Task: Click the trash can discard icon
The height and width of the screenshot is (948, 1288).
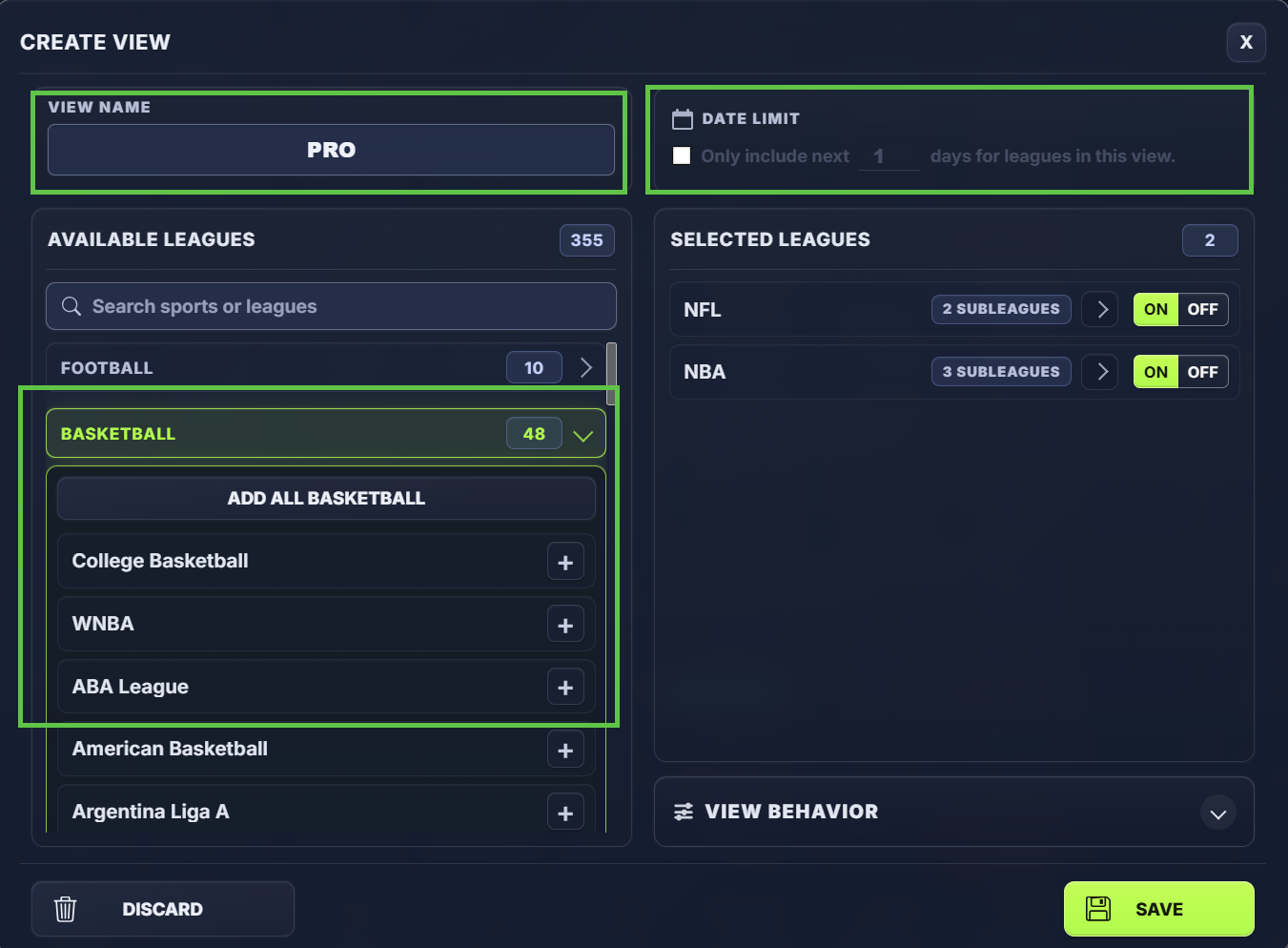Action: (x=65, y=909)
